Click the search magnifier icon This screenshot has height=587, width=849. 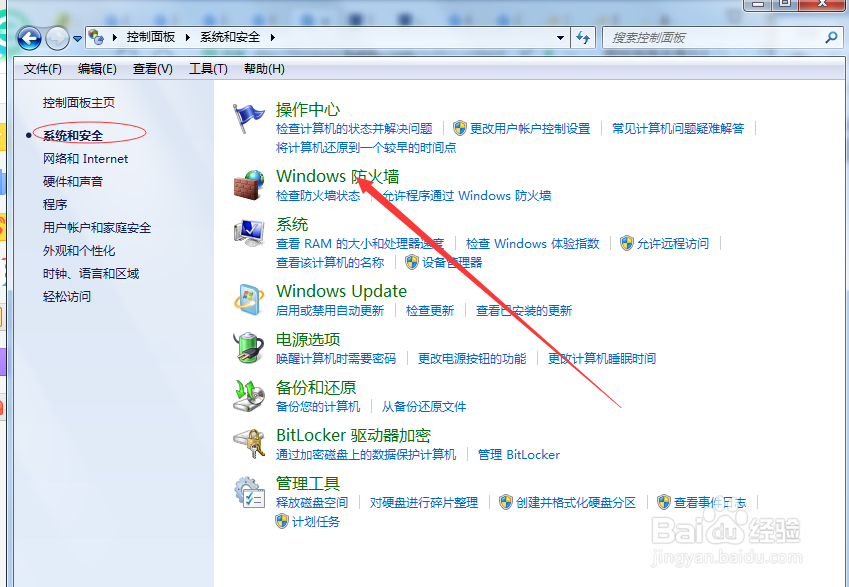(x=831, y=37)
